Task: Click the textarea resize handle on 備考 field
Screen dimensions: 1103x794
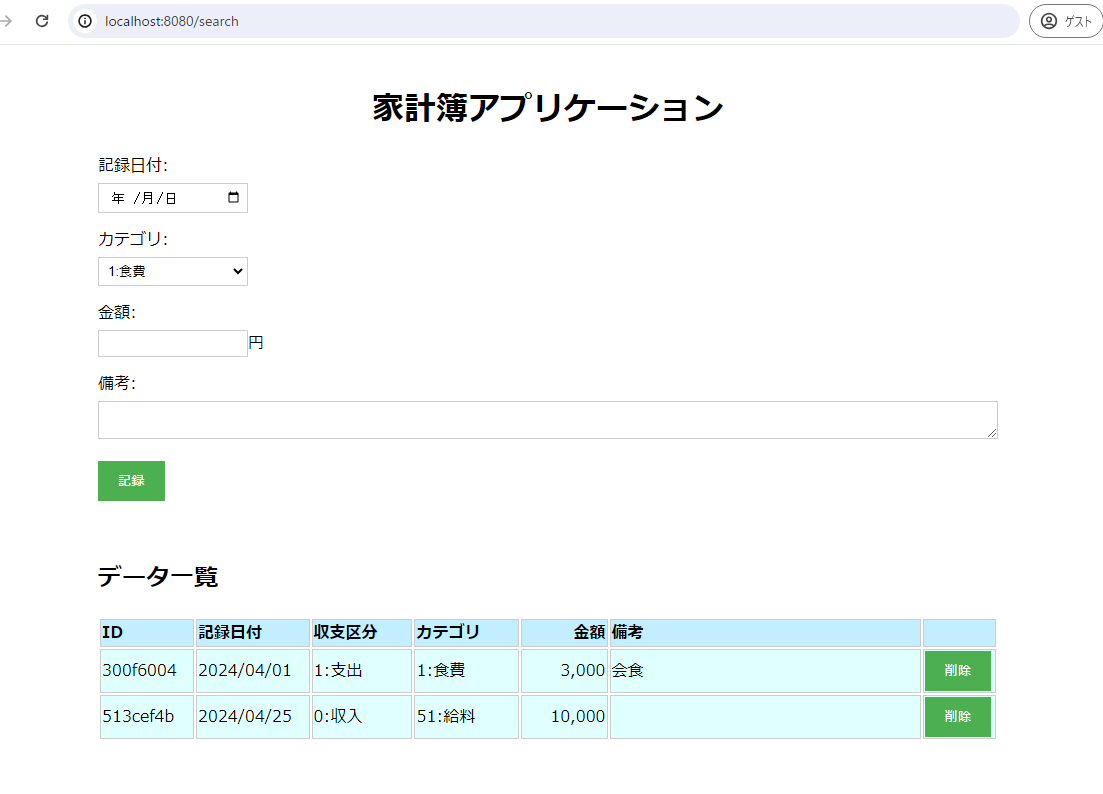Action: [992, 434]
